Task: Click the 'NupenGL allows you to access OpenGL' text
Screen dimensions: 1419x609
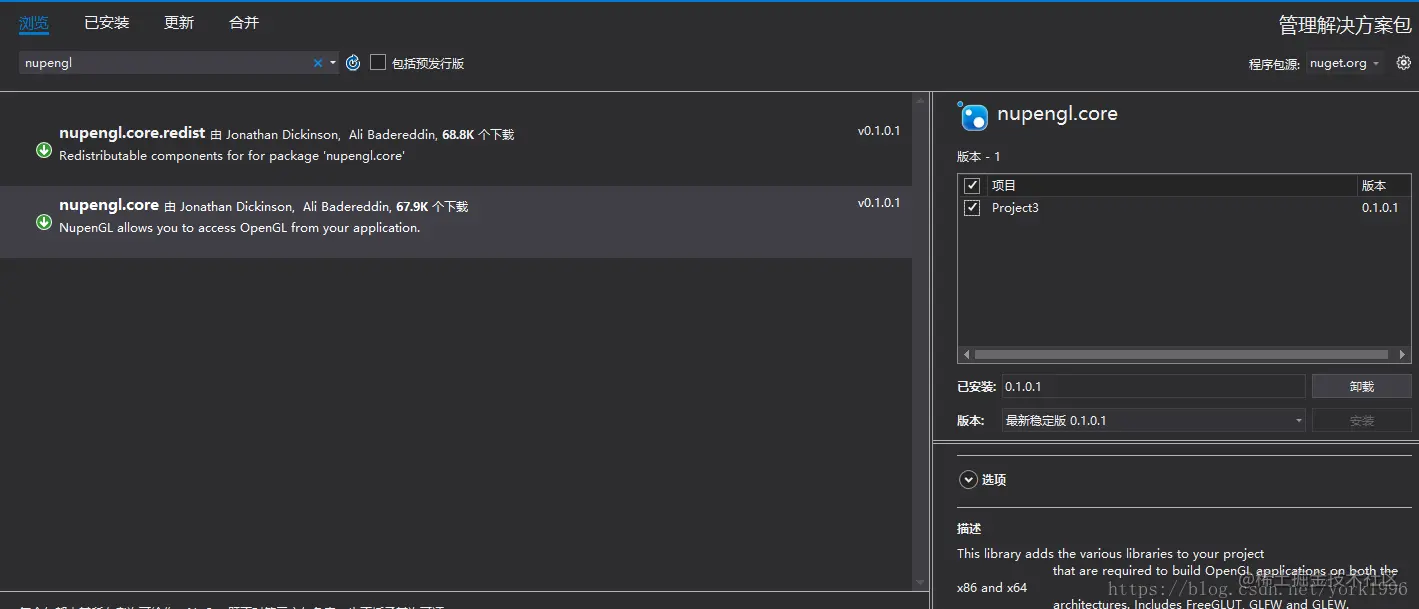Action: (x=240, y=228)
